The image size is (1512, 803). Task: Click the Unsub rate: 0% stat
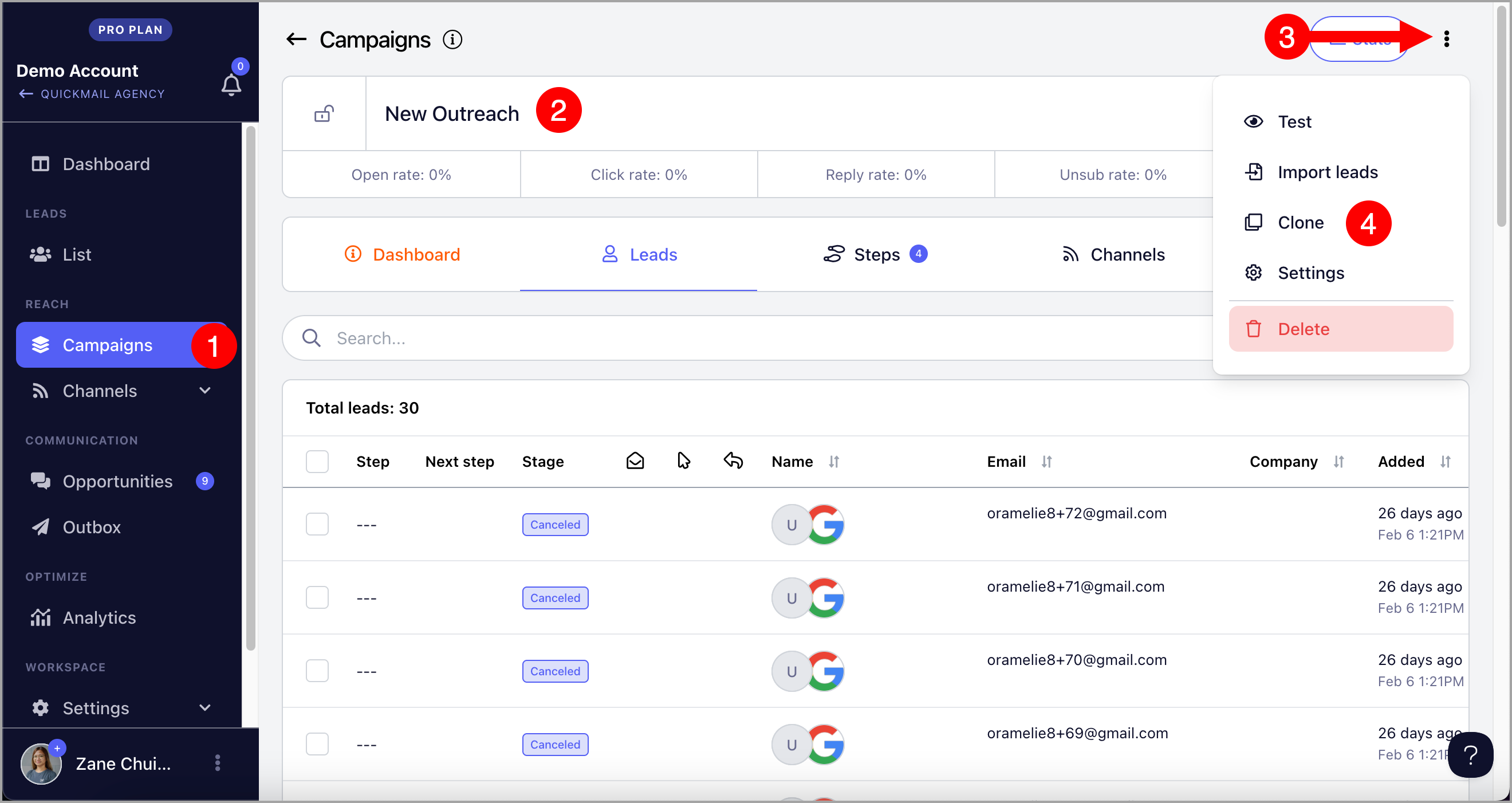click(x=1113, y=175)
